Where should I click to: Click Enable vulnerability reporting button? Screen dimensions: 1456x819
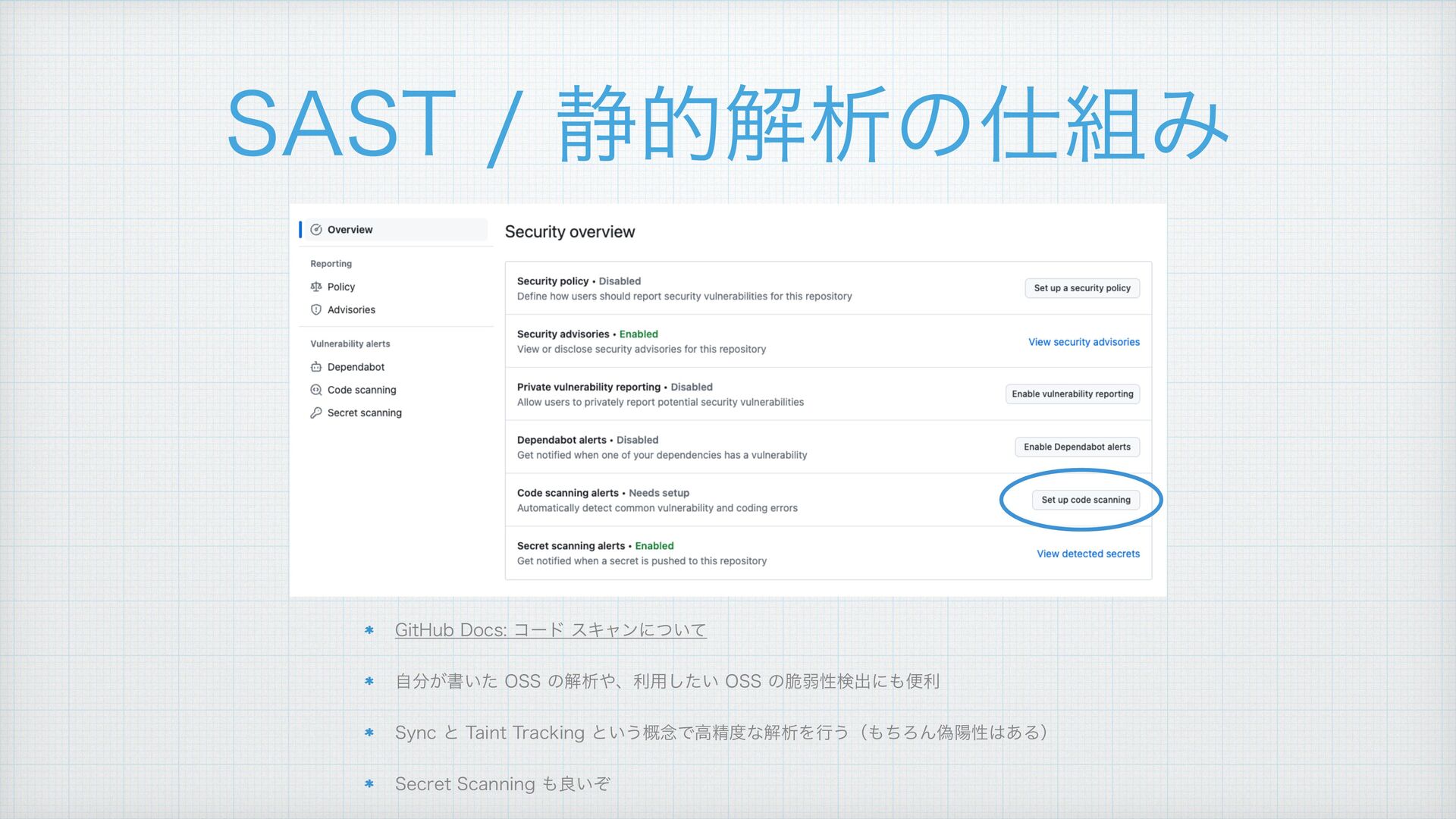(x=1072, y=394)
